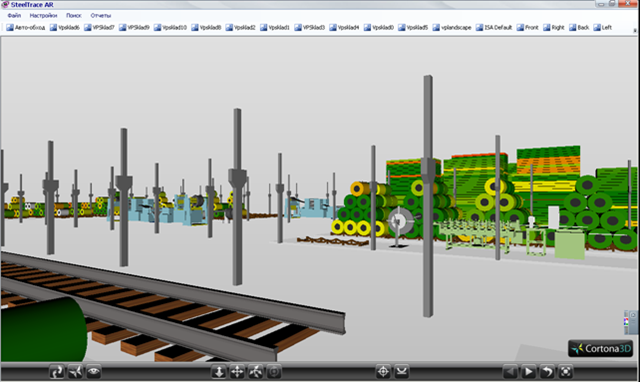This screenshot has width=640, height=382.
Task: Activate the Examine eye icon
Action: (94, 372)
